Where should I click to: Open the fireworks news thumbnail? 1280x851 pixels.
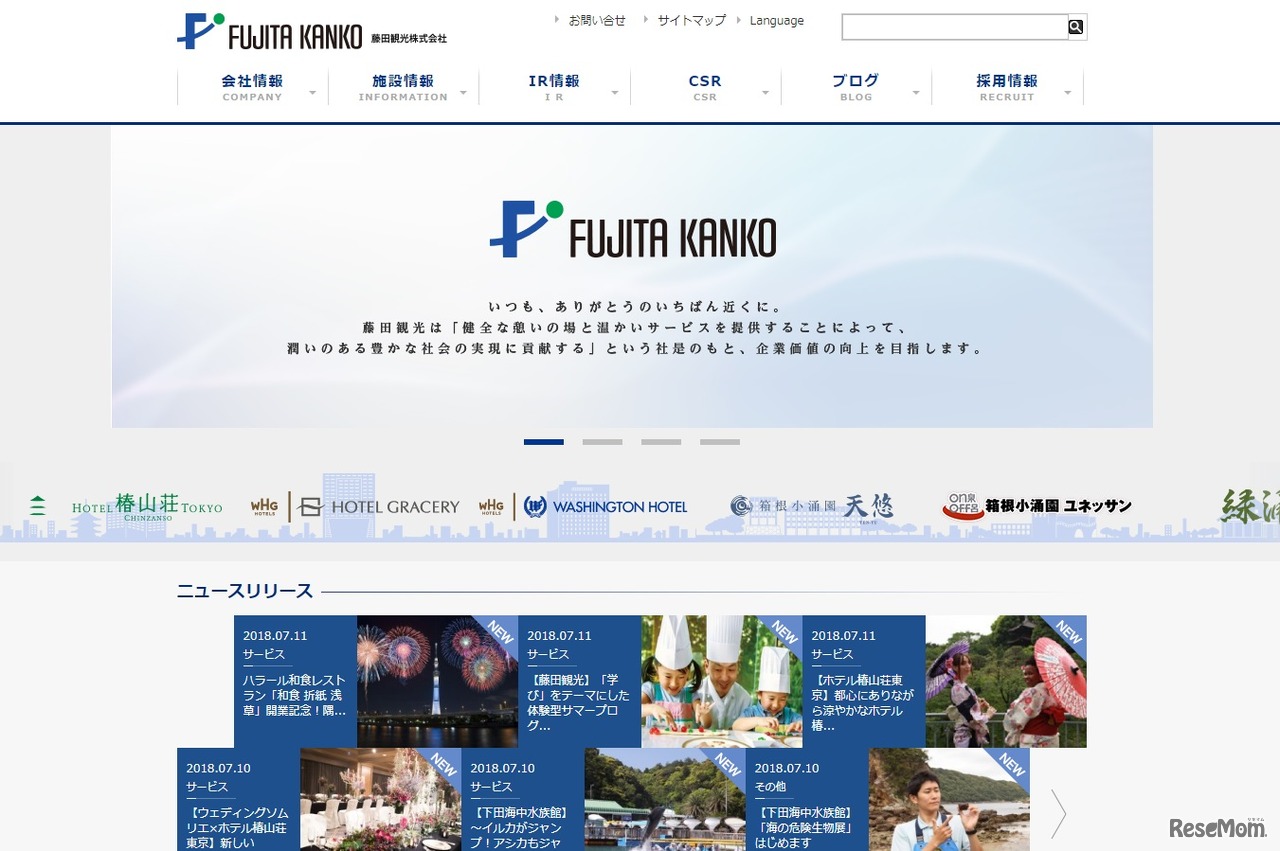click(x=437, y=681)
